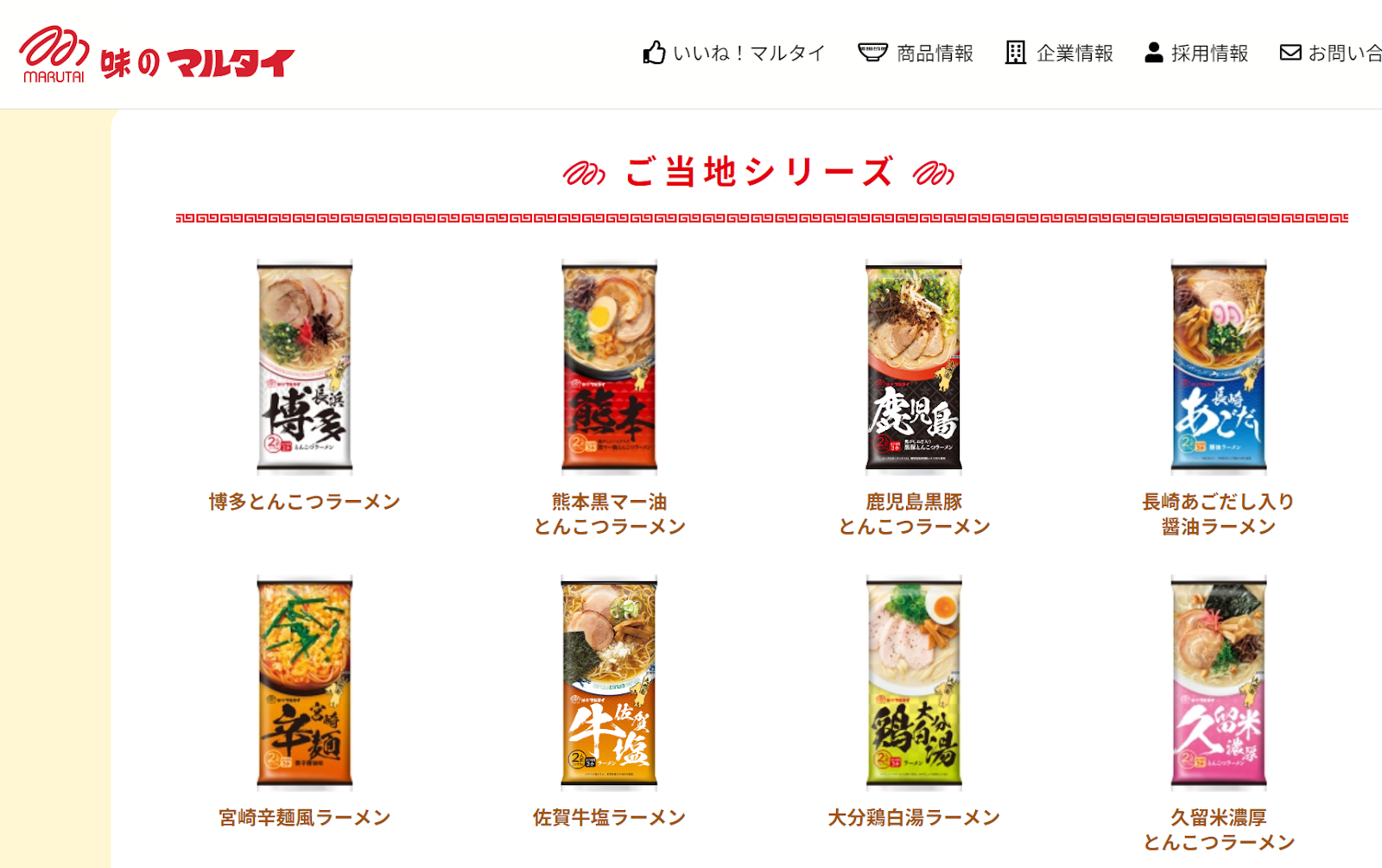The height and width of the screenshot is (868, 1382).
Task: Open the 大分鶏白湯ラーメン text link
Action: click(914, 818)
